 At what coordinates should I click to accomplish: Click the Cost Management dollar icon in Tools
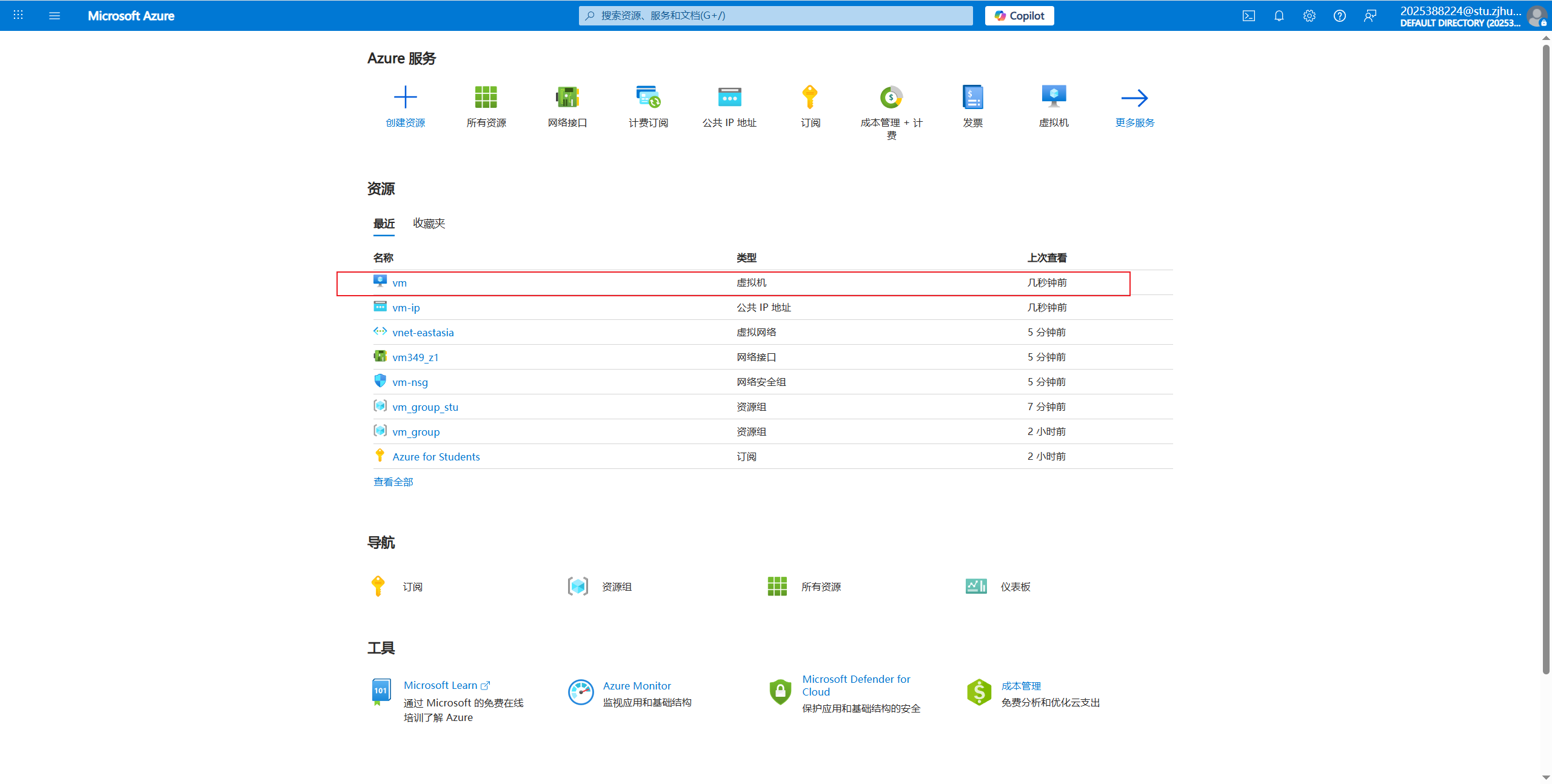click(x=979, y=692)
